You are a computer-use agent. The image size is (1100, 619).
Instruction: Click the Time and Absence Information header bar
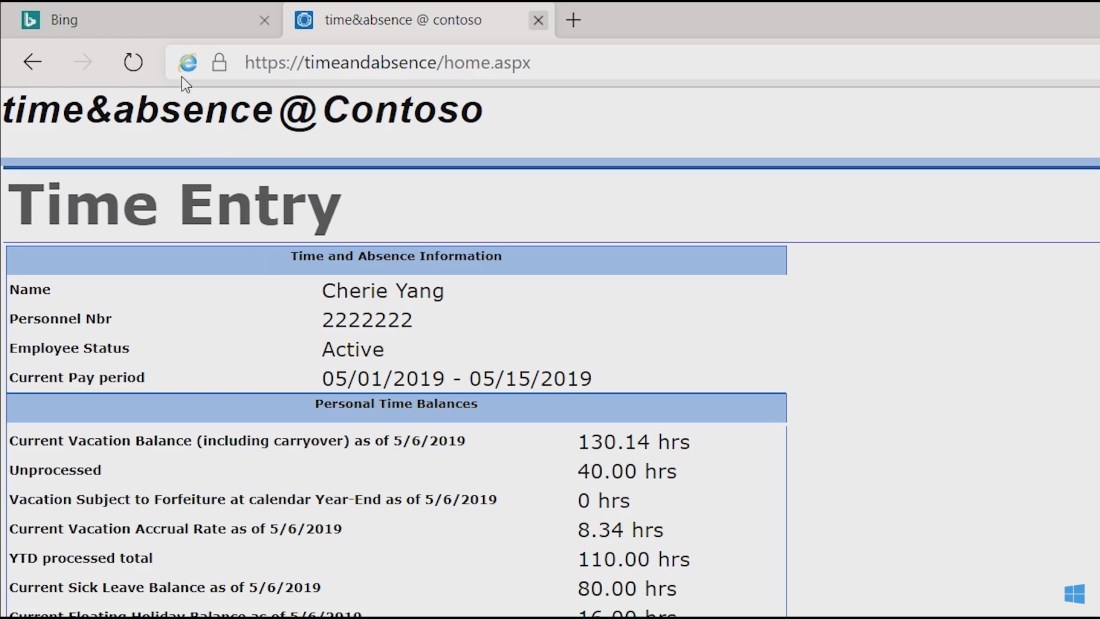point(396,256)
